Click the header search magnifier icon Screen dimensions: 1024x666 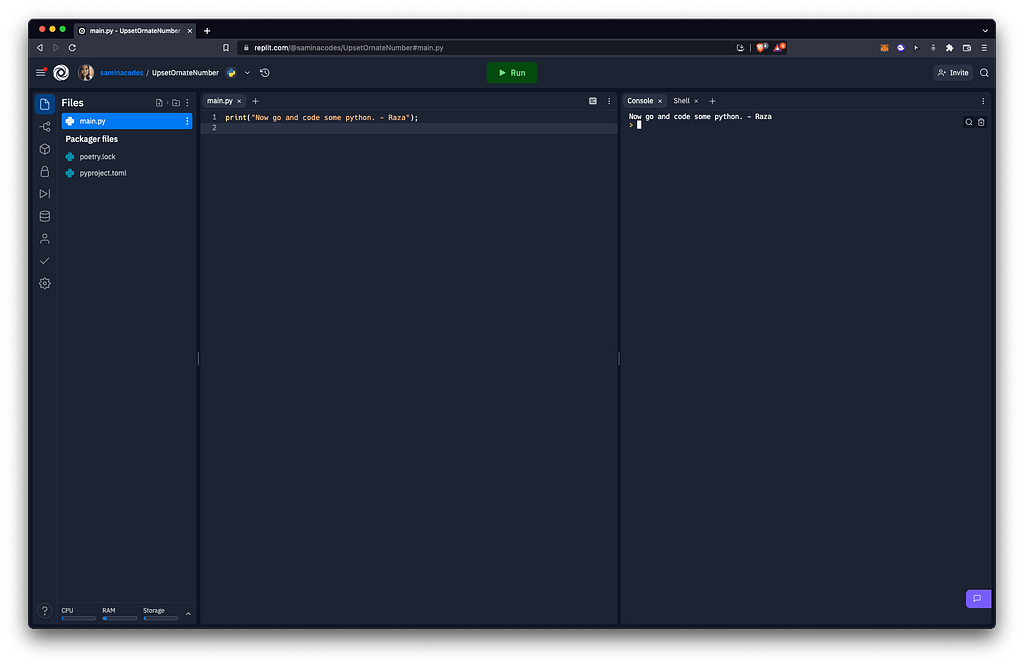[984, 72]
